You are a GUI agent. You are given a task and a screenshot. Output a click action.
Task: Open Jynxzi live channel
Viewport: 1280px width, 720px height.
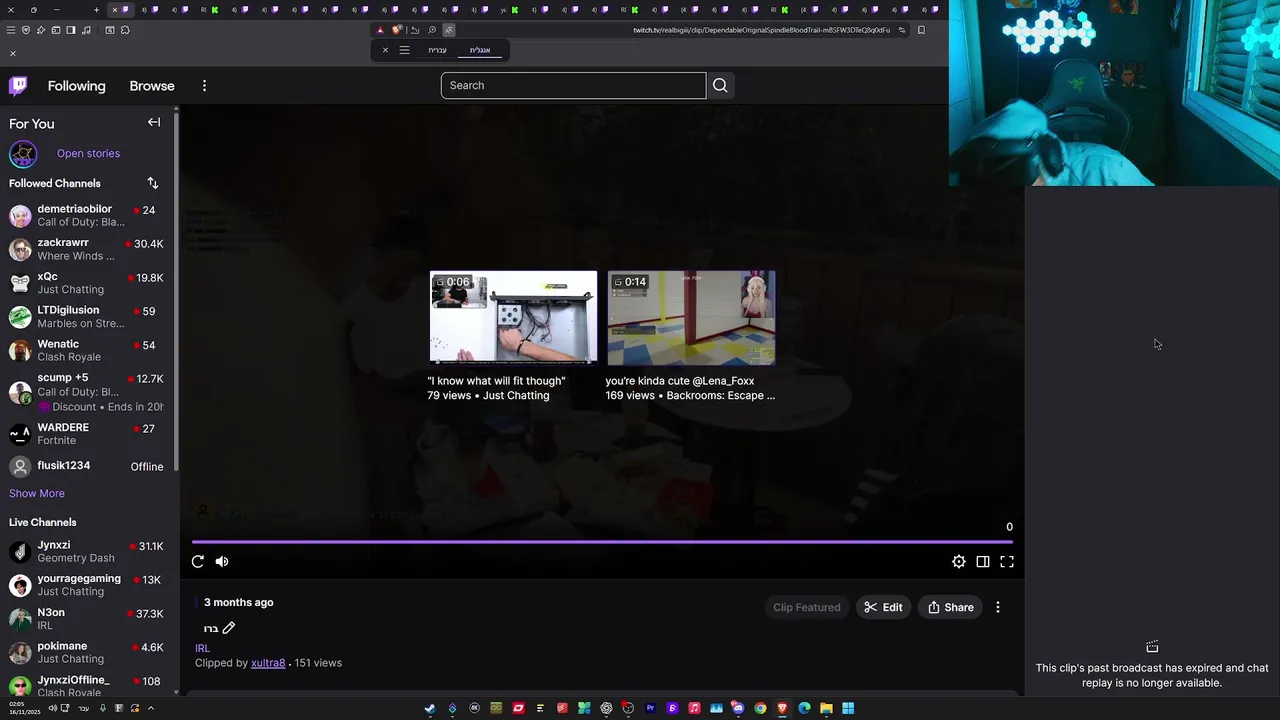click(x=88, y=551)
